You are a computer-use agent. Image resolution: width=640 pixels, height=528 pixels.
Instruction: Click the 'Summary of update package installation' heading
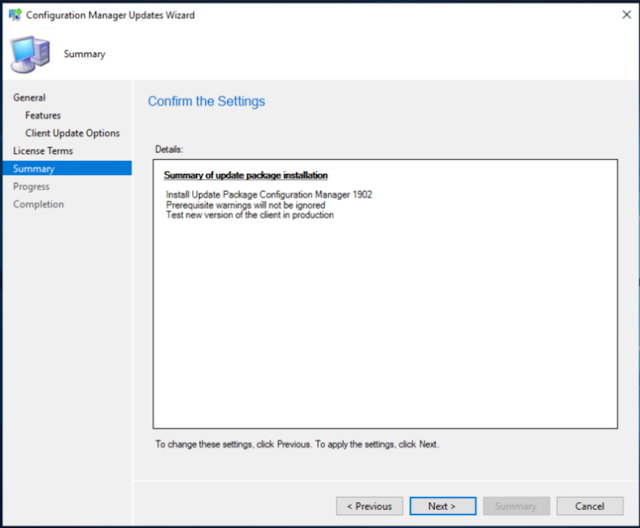[x=246, y=175]
